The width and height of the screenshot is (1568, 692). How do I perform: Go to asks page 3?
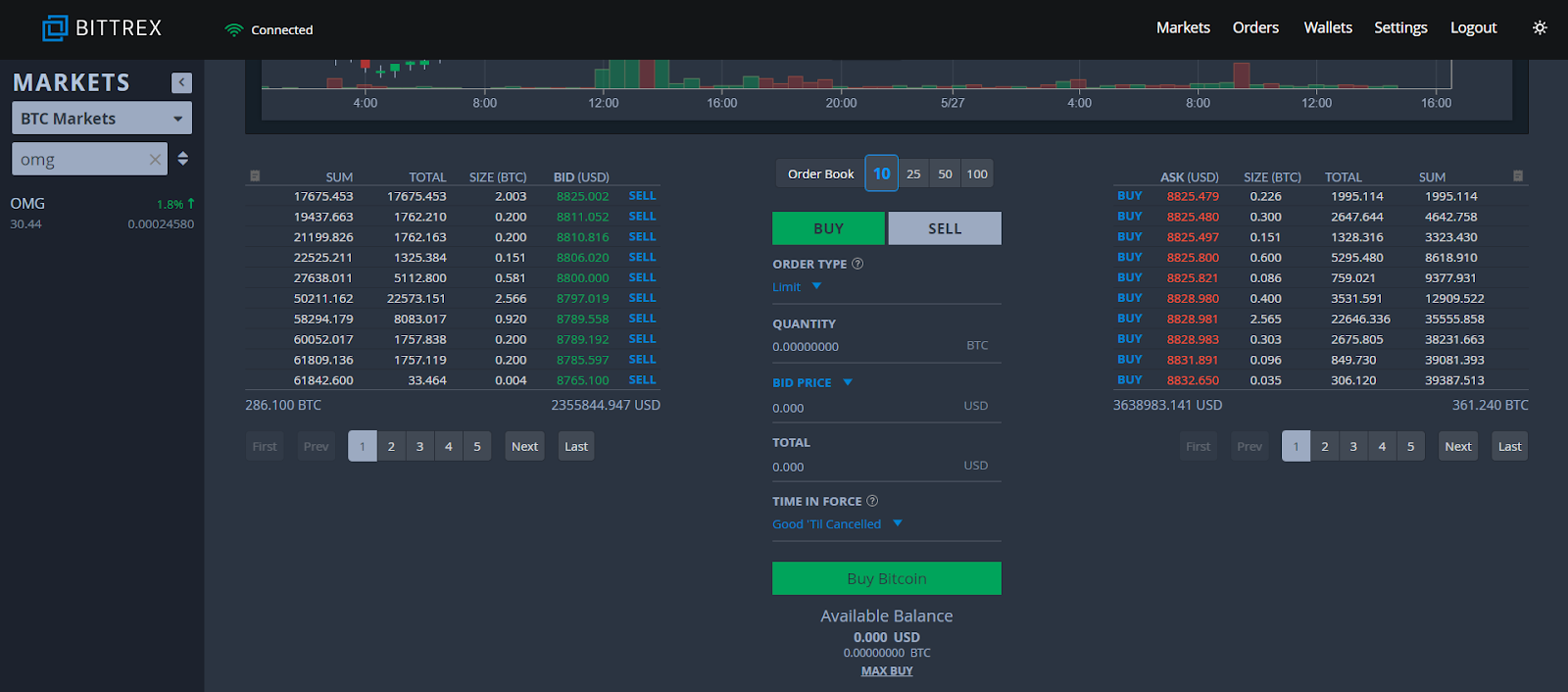[x=1353, y=446]
